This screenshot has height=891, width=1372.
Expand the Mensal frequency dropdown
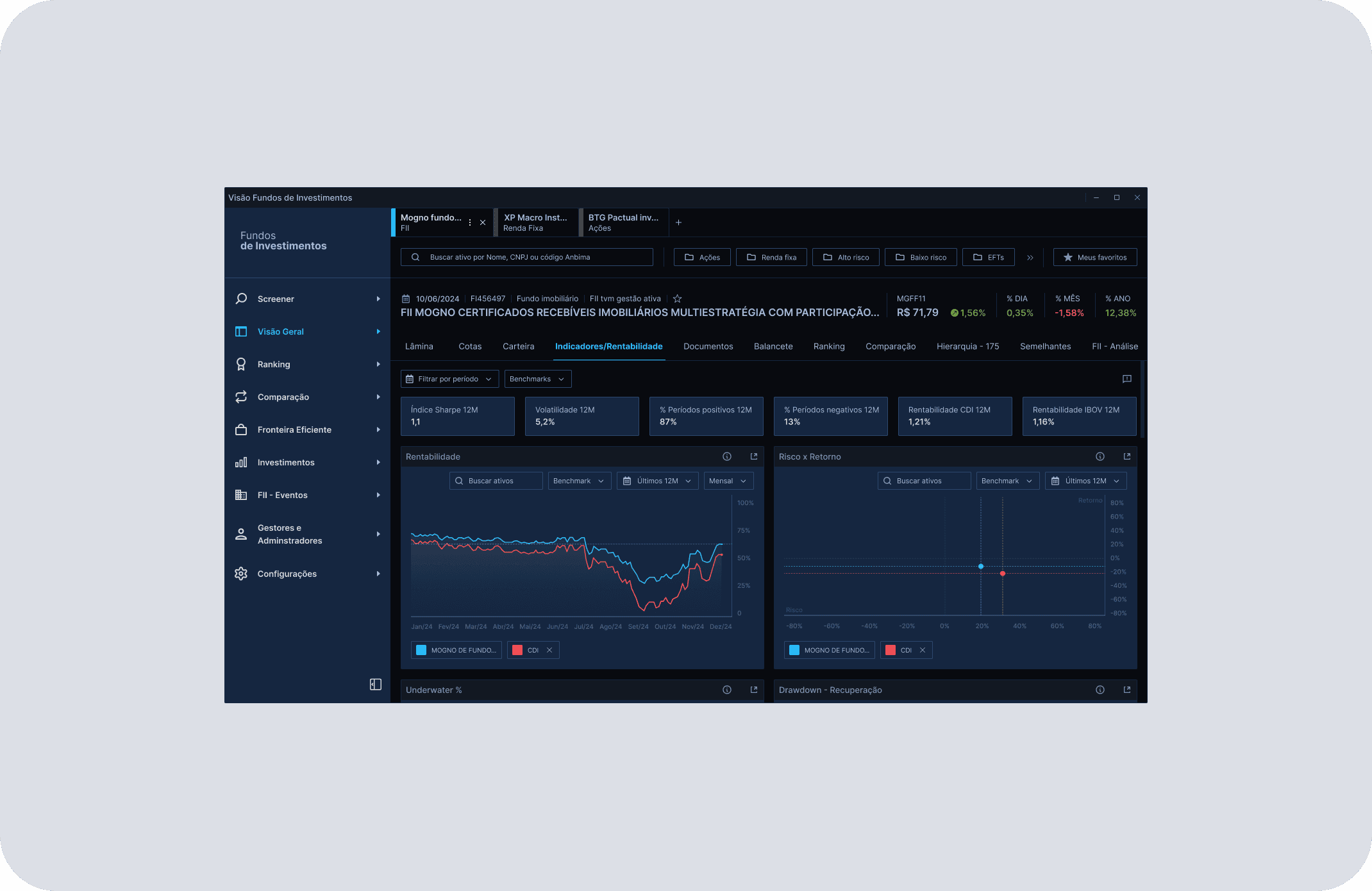point(728,481)
